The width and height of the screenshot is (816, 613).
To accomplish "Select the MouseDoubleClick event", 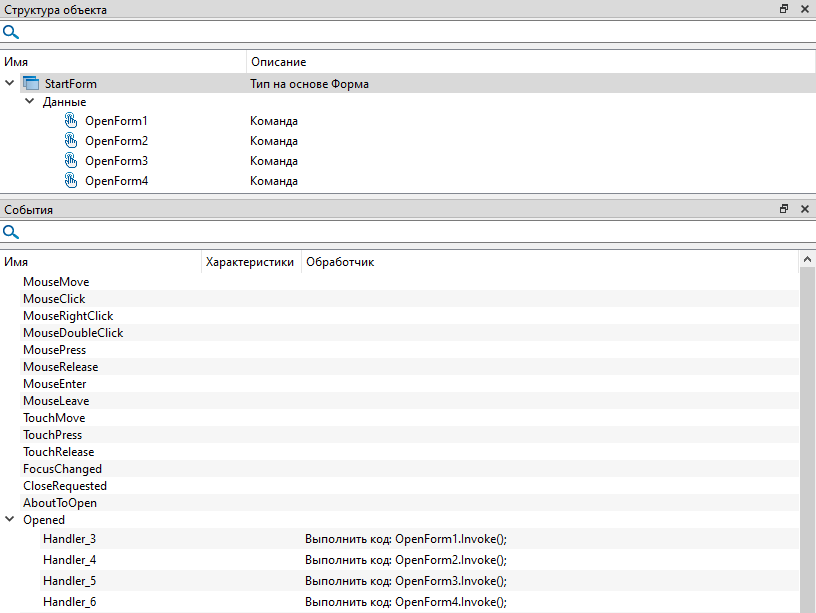I will click(x=73, y=333).
